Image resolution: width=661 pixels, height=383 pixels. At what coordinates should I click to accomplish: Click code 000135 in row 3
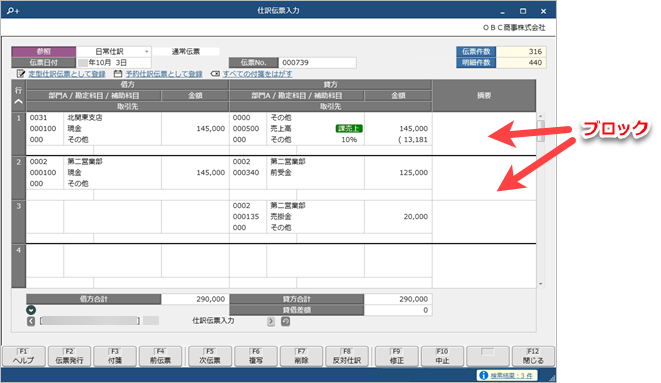coord(246,217)
